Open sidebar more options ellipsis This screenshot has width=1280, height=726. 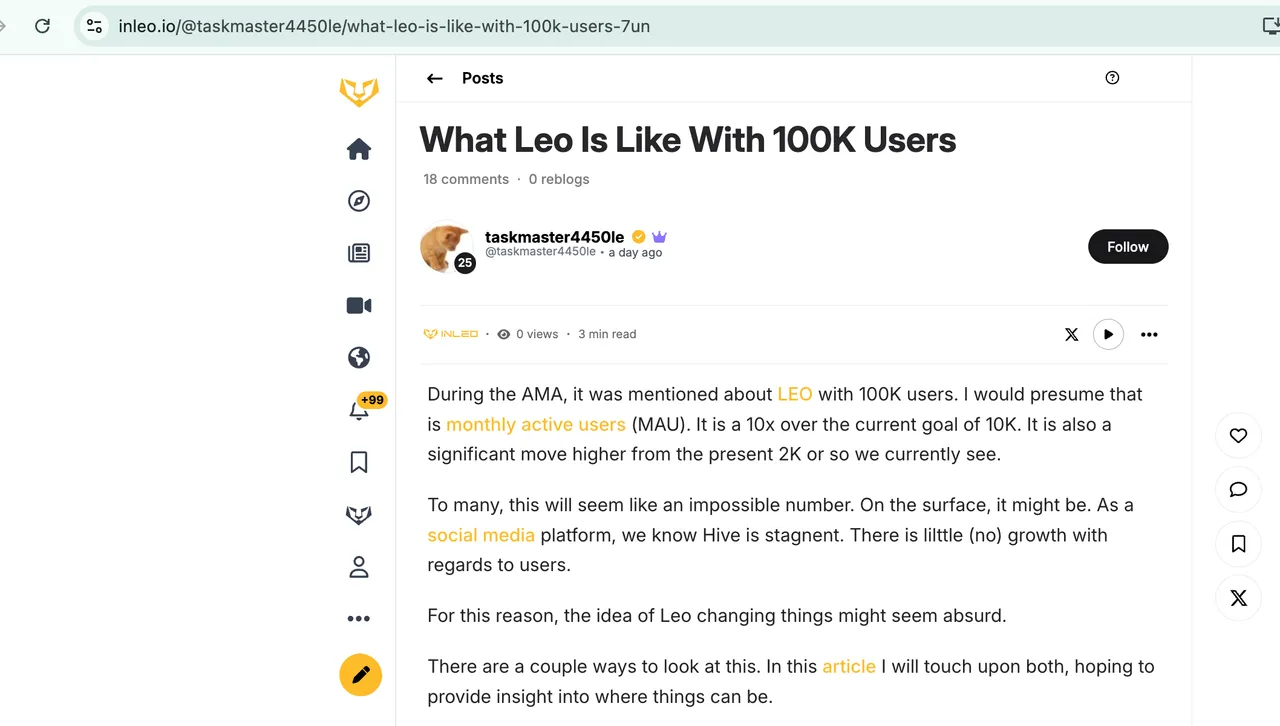pyautogui.click(x=359, y=619)
